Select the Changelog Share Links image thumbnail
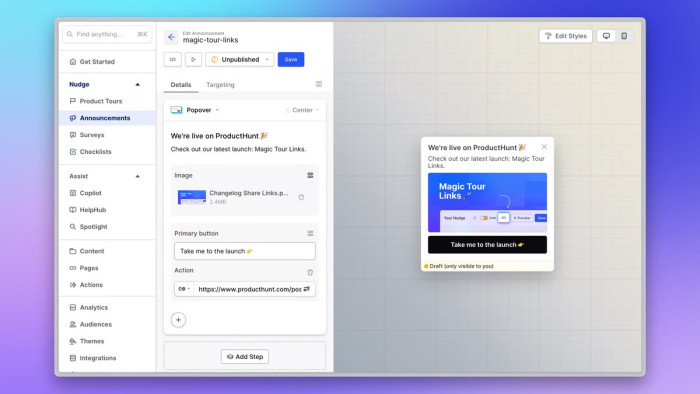This screenshot has width=700, height=394. (x=192, y=197)
